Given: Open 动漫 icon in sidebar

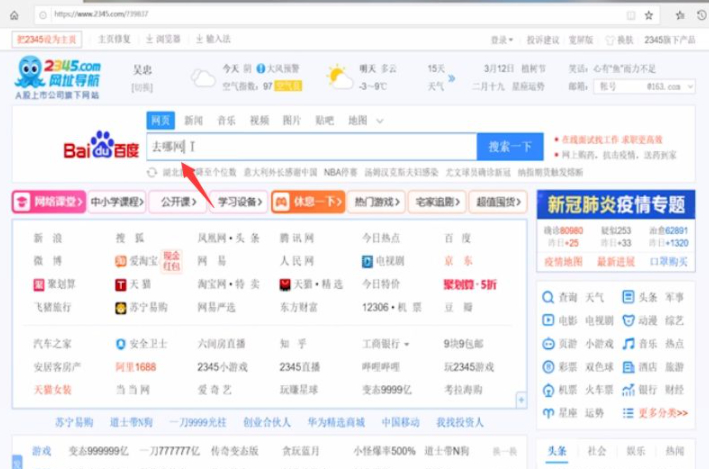Looking at the screenshot, I should tap(628, 320).
